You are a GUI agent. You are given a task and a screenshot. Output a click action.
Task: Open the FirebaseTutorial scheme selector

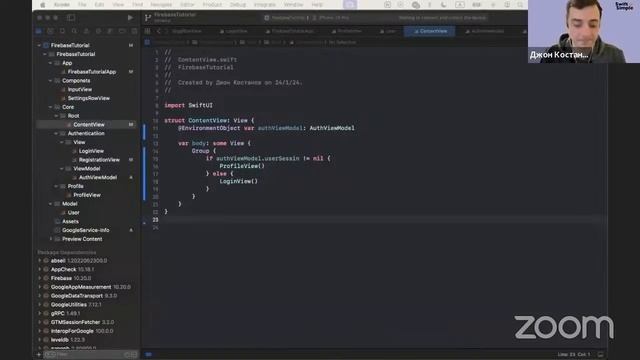coord(284,18)
